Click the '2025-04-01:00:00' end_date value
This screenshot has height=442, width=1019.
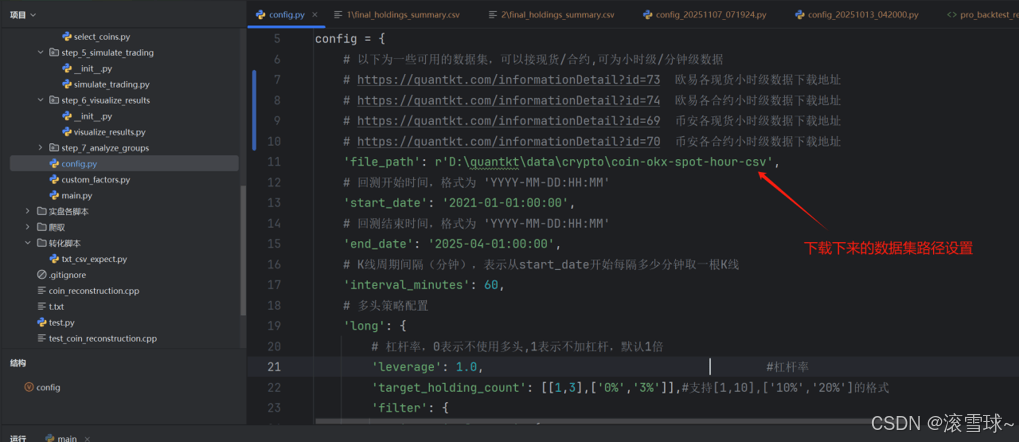click(492, 244)
